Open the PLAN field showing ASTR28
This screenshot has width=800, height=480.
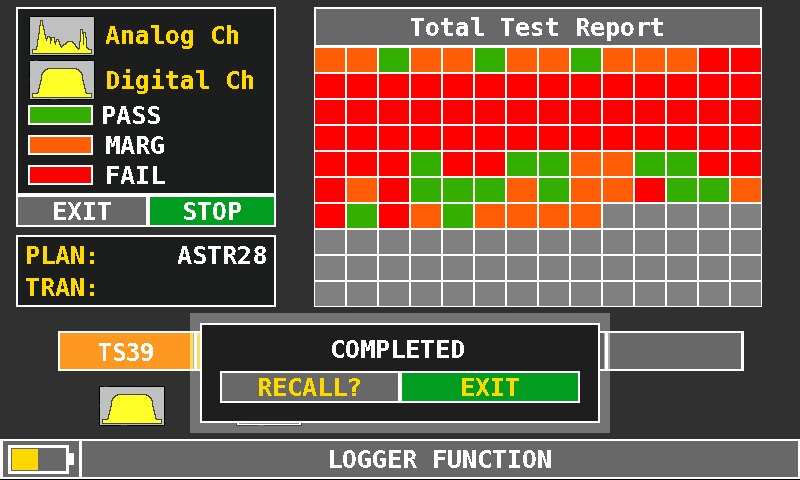coord(146,256)
